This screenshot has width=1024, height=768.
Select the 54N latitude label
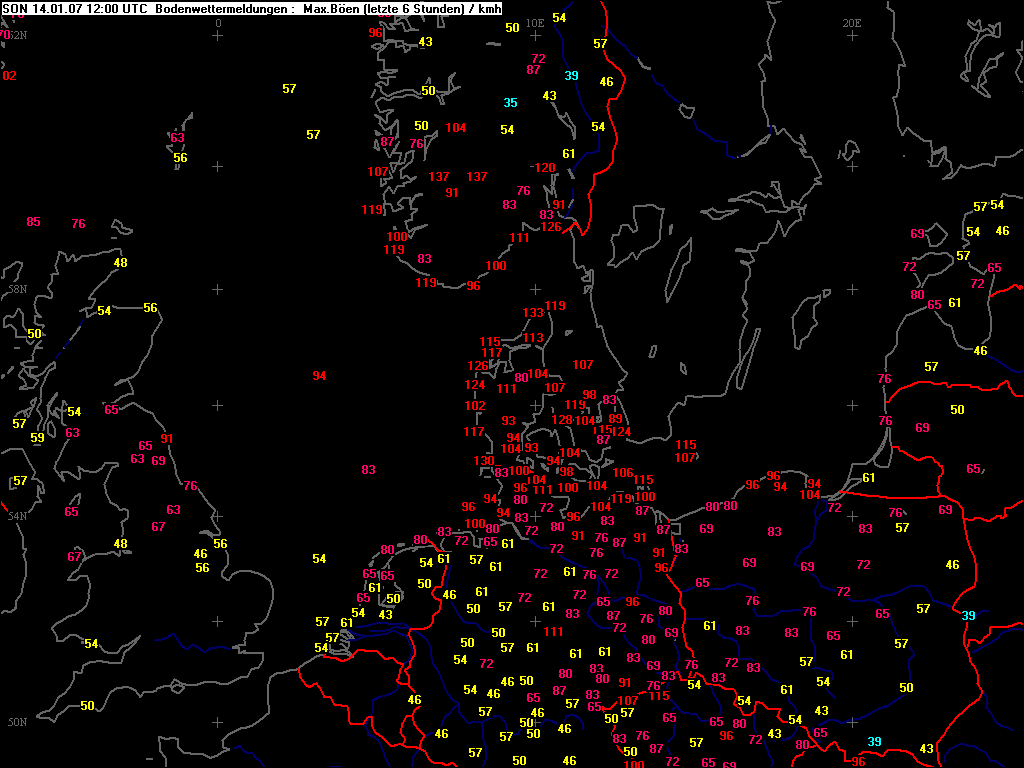tap(17, 516)
